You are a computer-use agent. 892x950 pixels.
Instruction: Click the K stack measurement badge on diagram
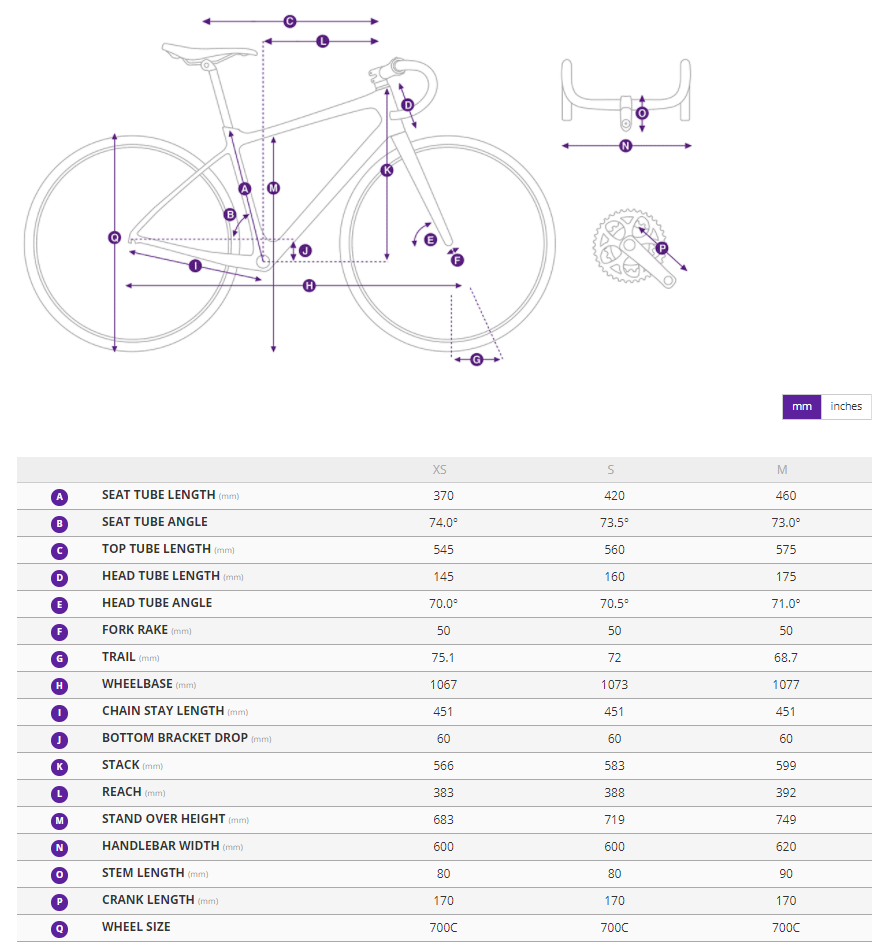(385, 171)
